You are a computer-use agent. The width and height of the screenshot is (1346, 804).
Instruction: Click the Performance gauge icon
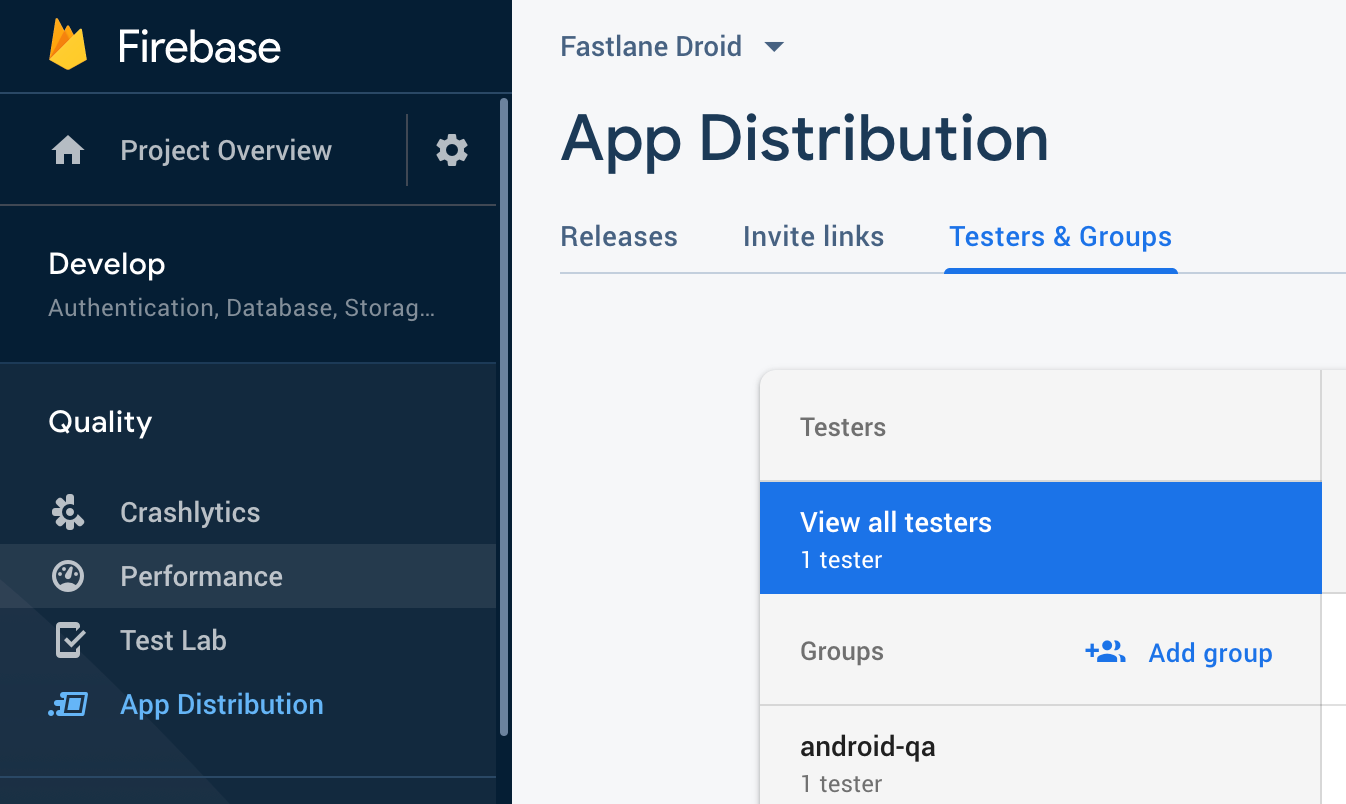[68, 576]
